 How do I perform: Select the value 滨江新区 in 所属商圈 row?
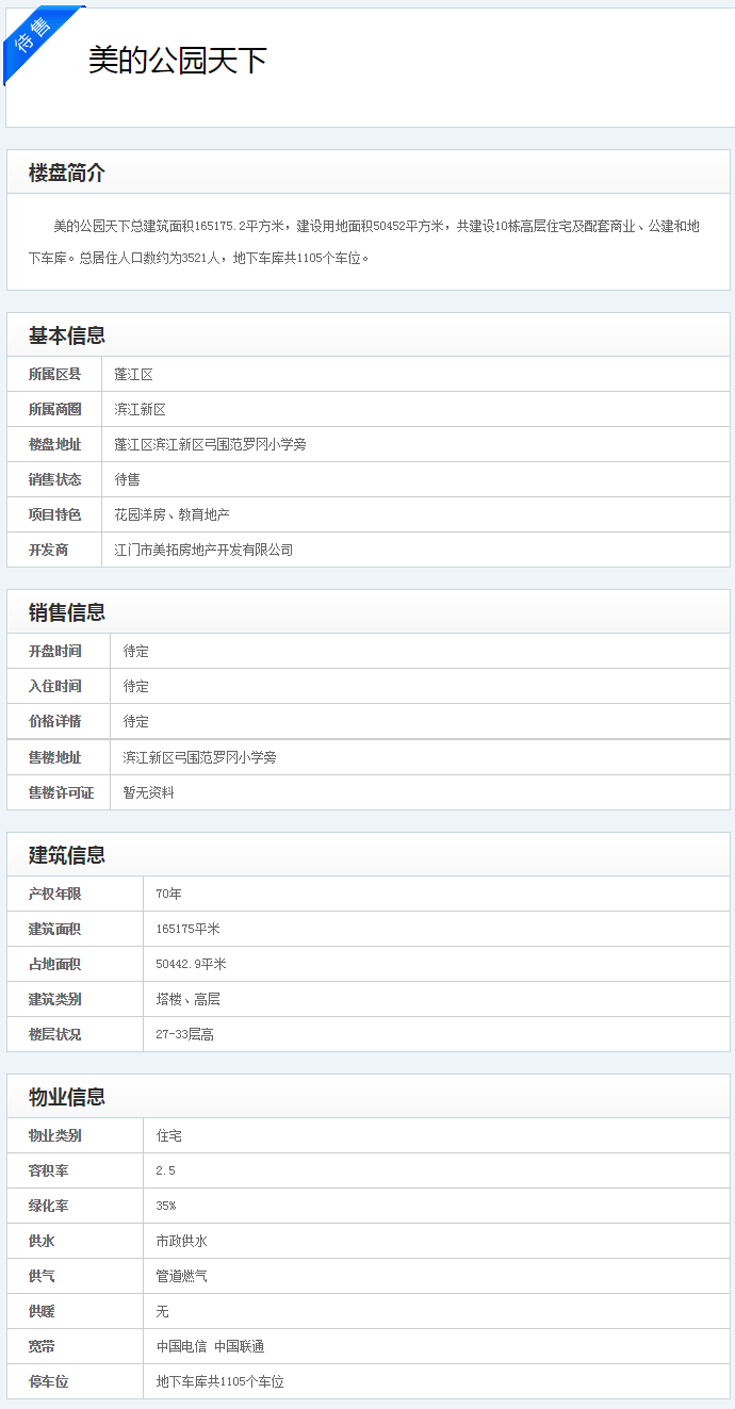[140, 409]
